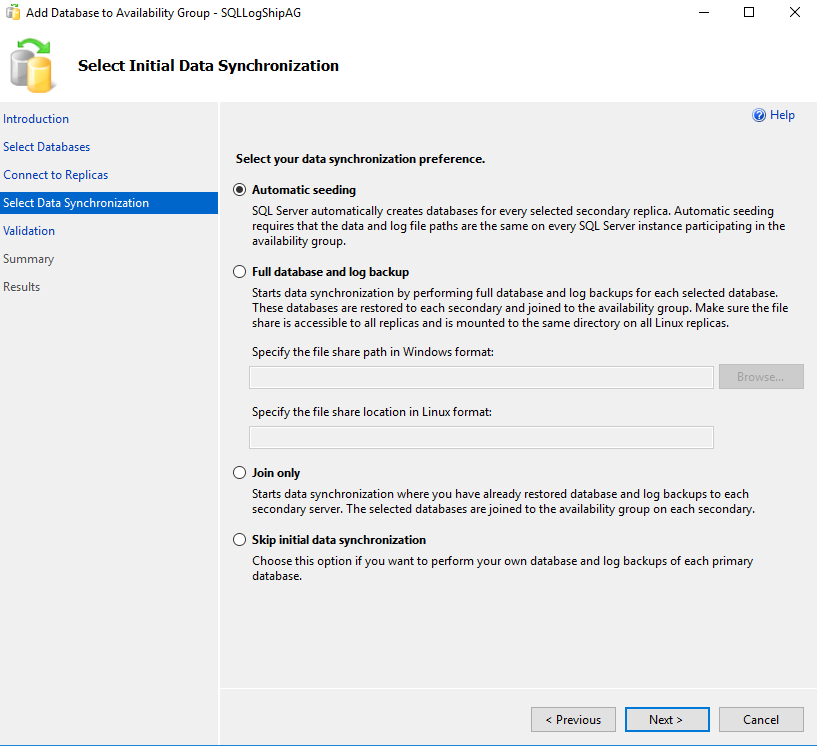
Task: Click the database wizard icon in header
Action: pyautogui.click(x=33, y=64)
